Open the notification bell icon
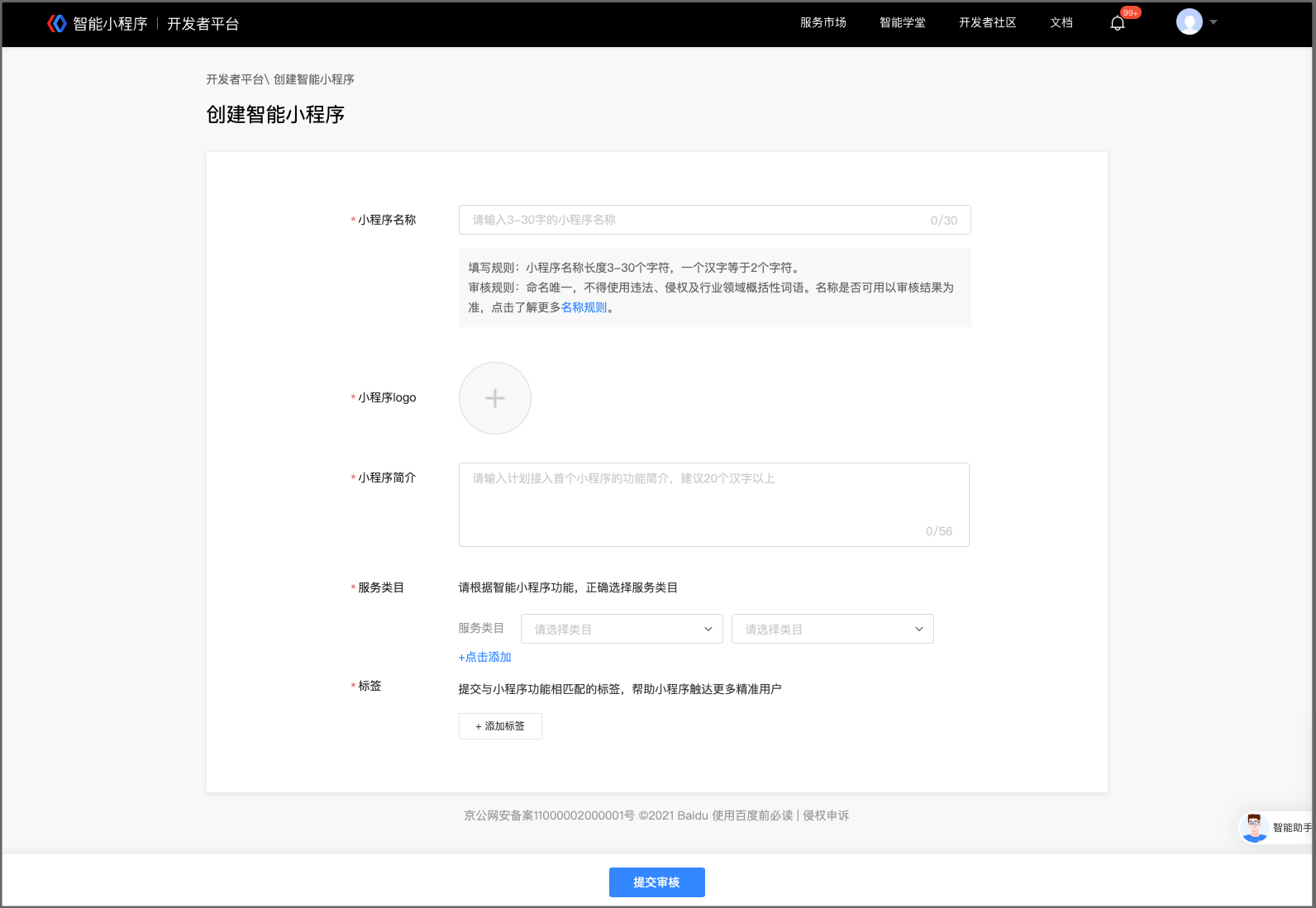 1118,23
